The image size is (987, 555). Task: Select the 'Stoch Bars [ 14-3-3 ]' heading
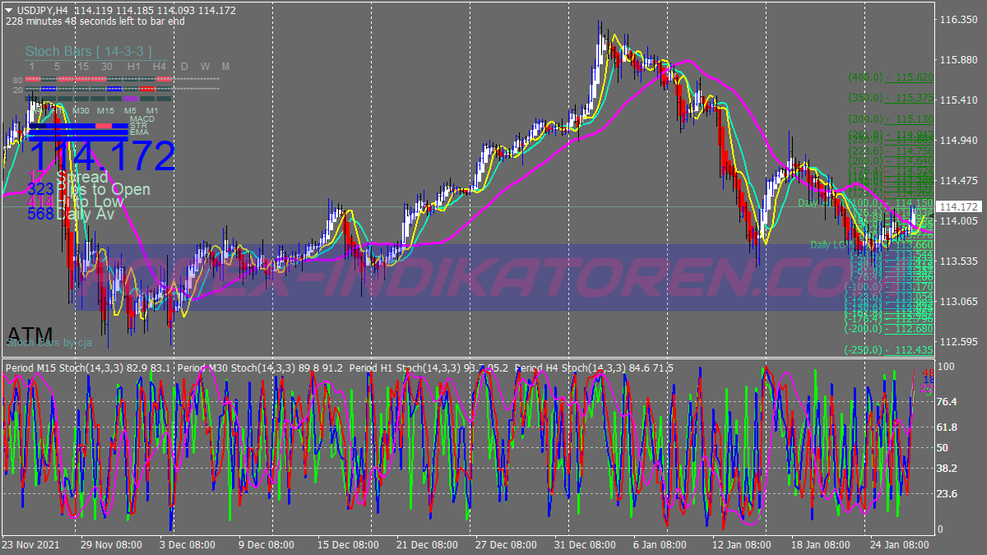click(x=88, y=52)
